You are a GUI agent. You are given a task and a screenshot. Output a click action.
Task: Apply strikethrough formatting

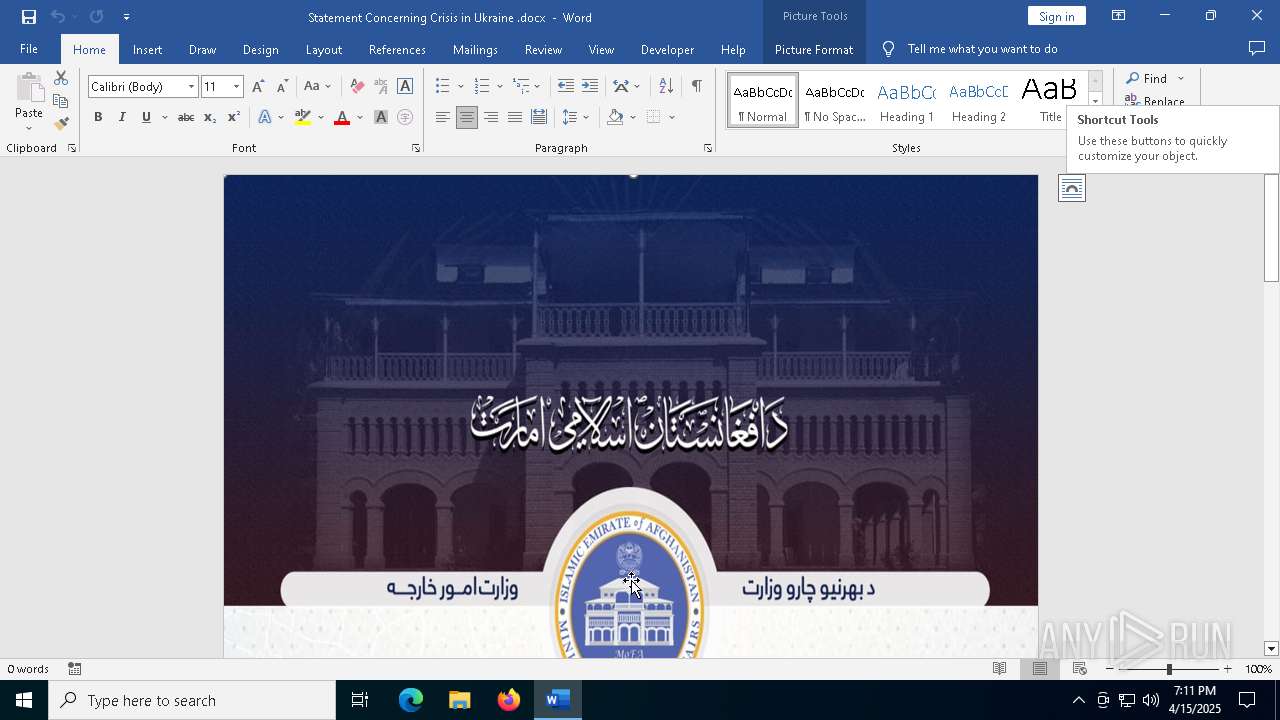click(x=186, y=118)
